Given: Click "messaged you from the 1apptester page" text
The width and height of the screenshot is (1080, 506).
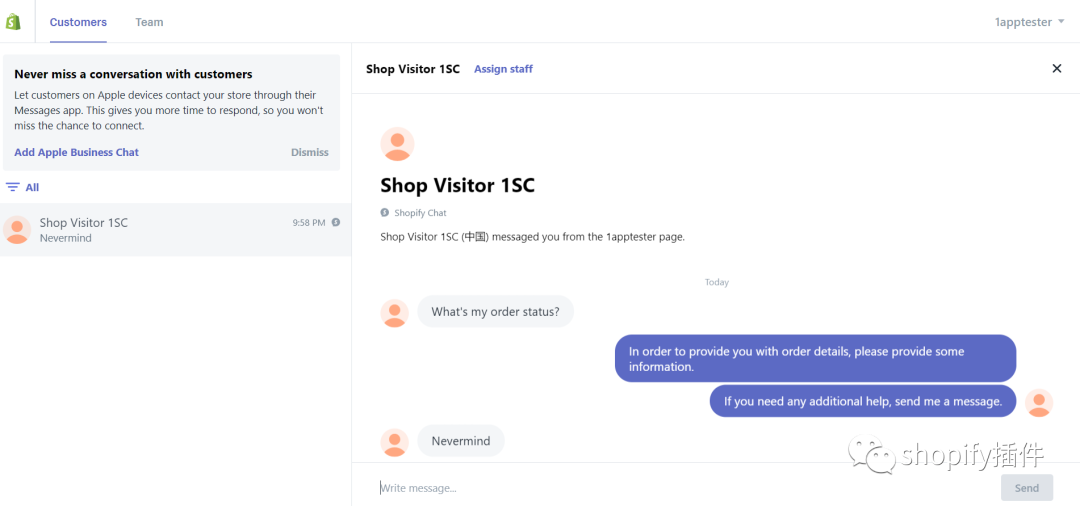Looking at the screenshot, I should pyautogui.click(x=588, y=237).
